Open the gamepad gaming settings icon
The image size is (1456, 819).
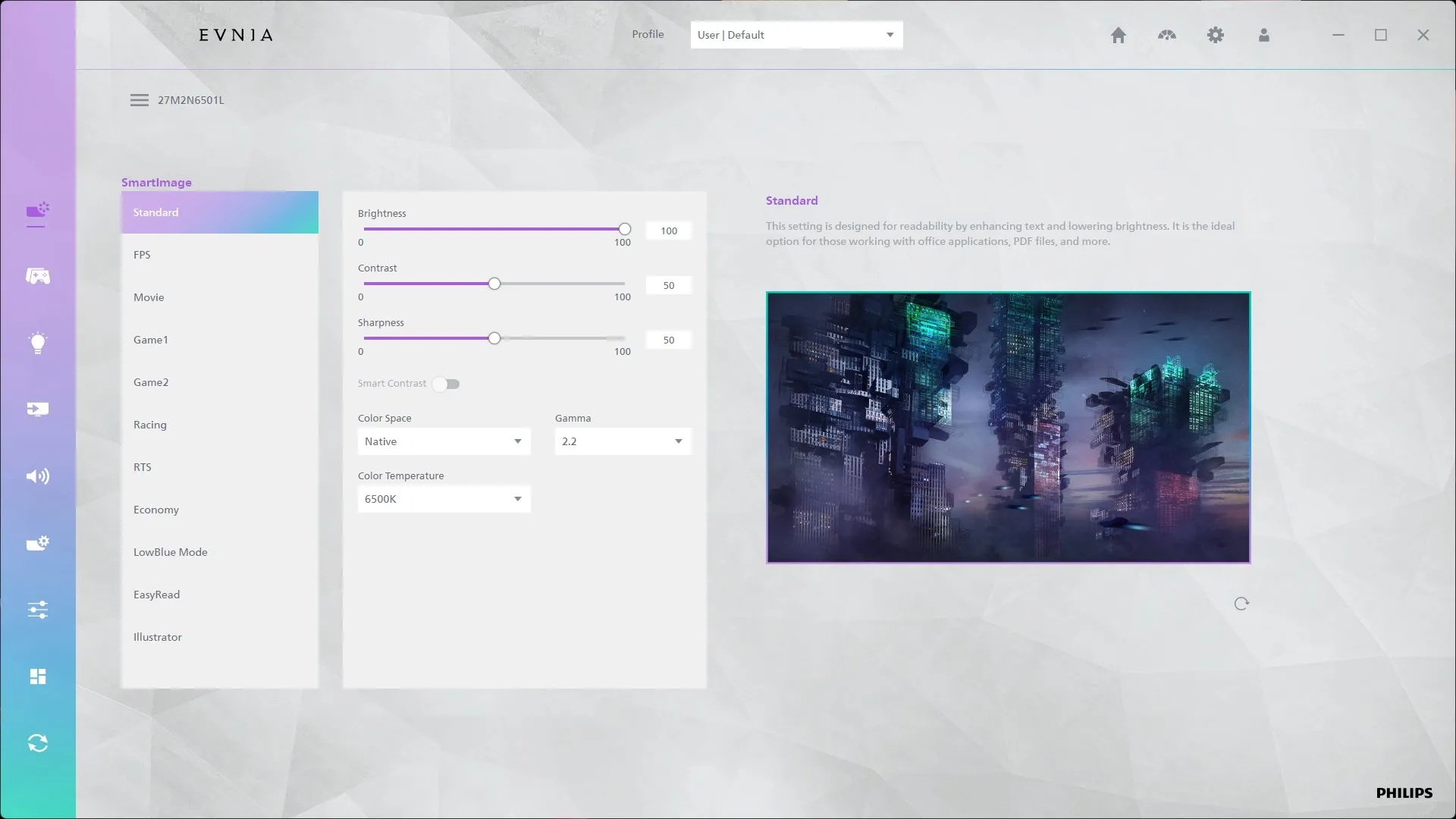[38, 276]
